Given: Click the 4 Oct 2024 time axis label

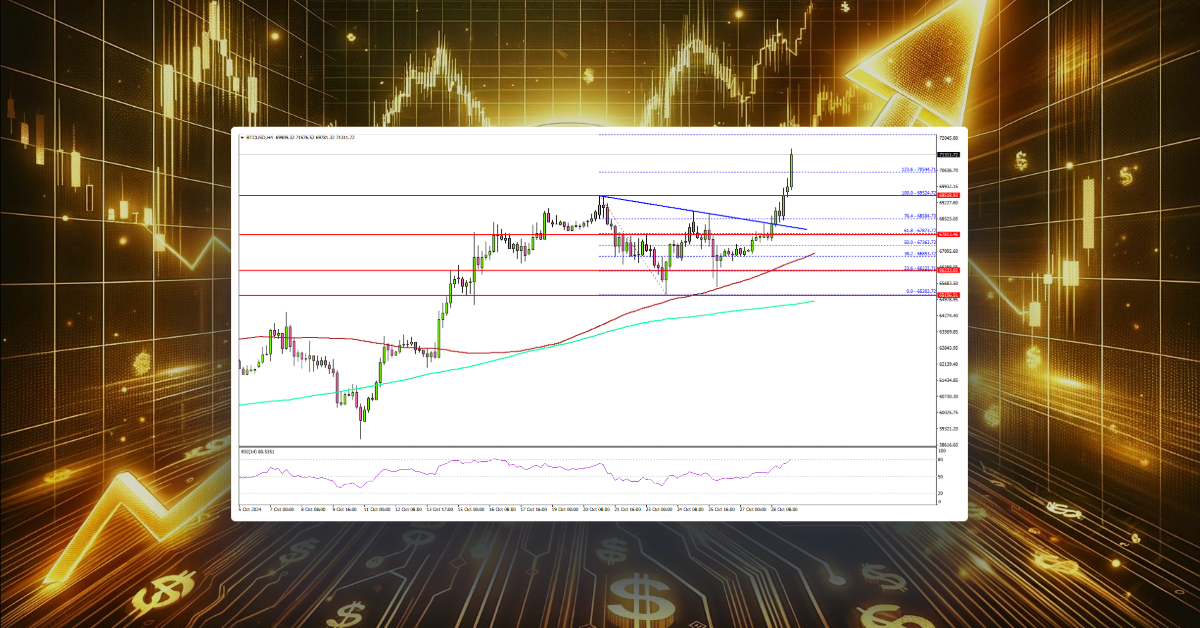Looking at the screenshot, I should 248,510.
